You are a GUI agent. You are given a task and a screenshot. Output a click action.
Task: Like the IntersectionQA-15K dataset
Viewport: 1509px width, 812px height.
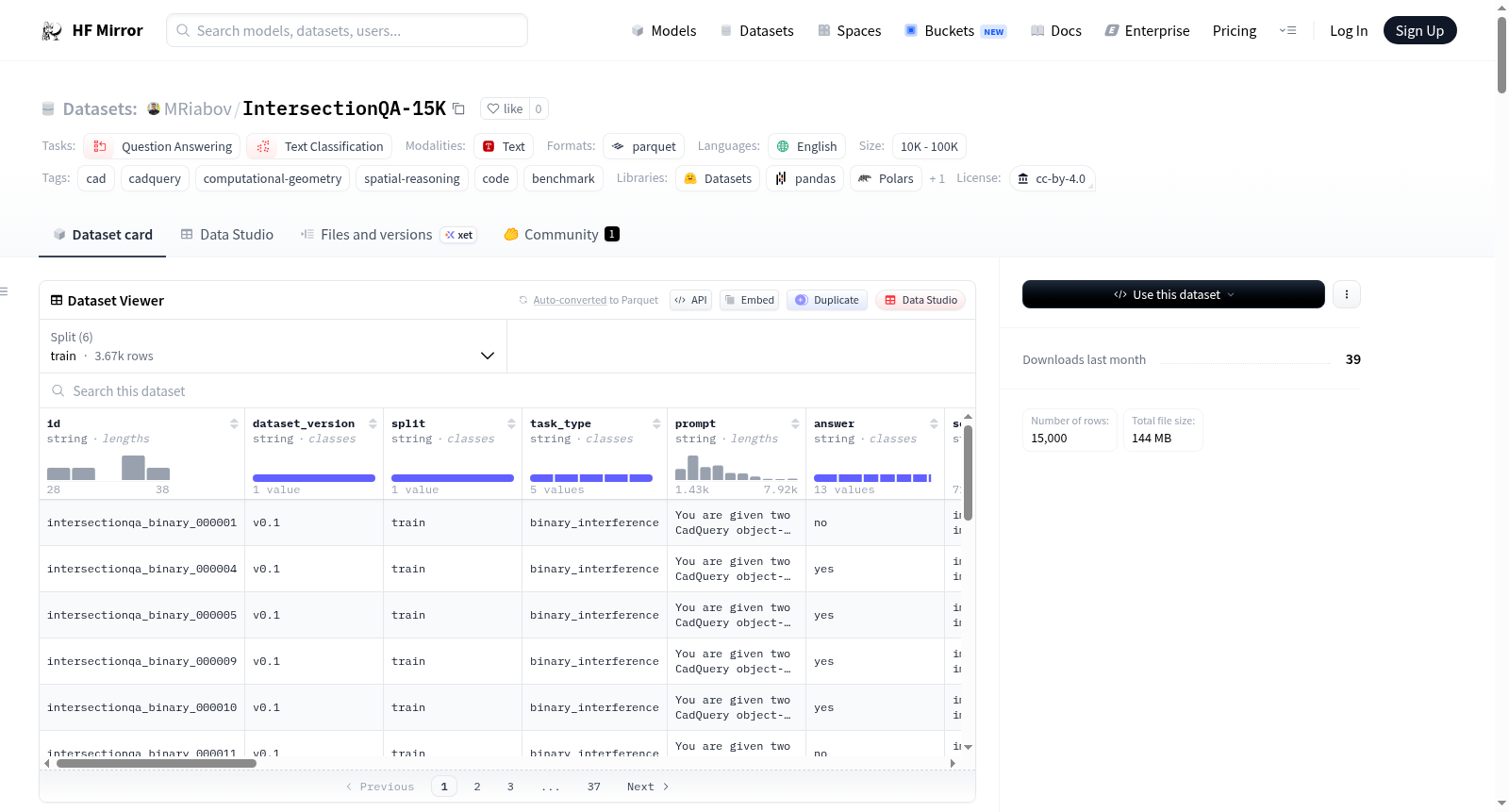tap(505, 108)
